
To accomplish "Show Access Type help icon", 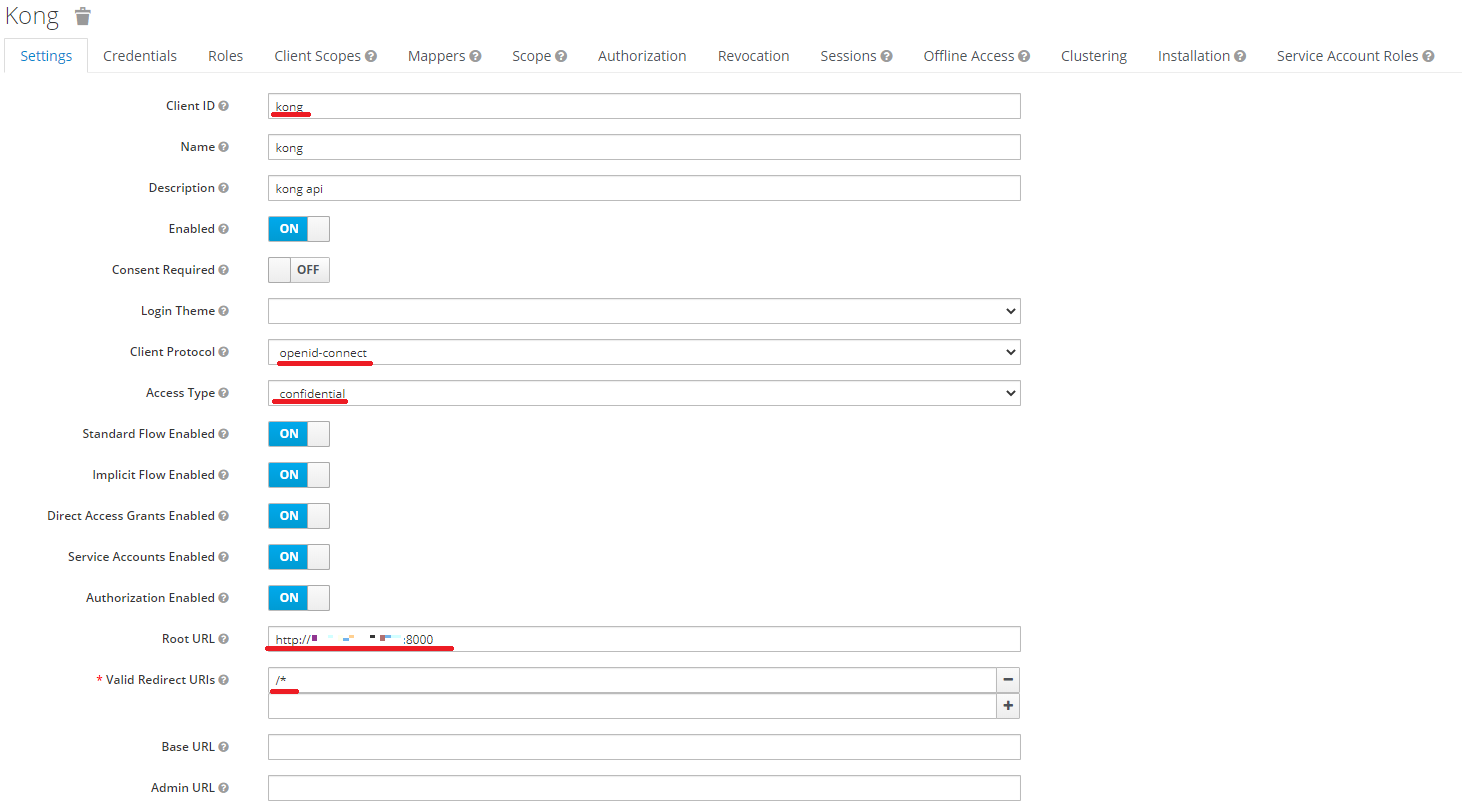I will (x=224, y=393).
